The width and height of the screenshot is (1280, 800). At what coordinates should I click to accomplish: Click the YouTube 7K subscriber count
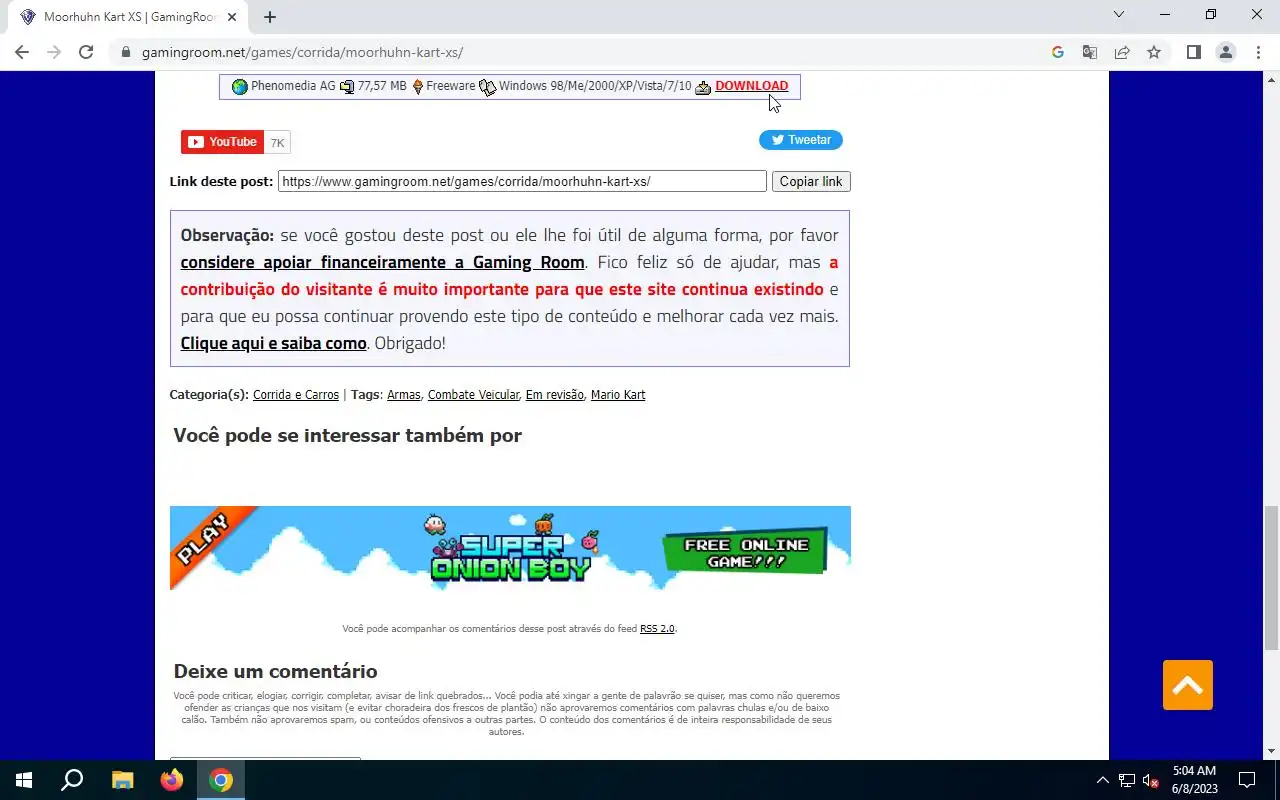(x=278, y=142)
